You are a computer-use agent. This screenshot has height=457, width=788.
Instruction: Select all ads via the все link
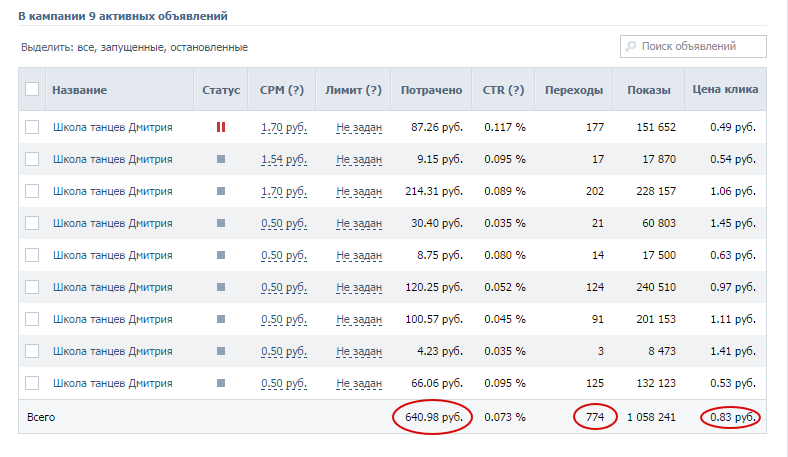(x=85, y=47)
